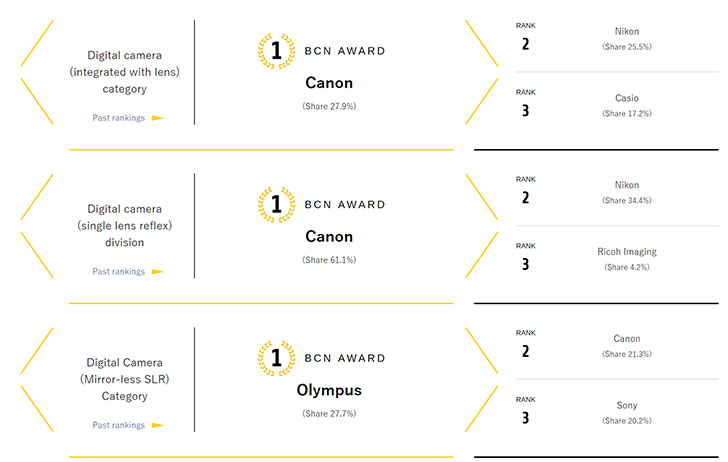Screen dimensions: 728x462
Task: Click yellow arrow beside single lens reflex Past rankings
Action: point(158,272)
